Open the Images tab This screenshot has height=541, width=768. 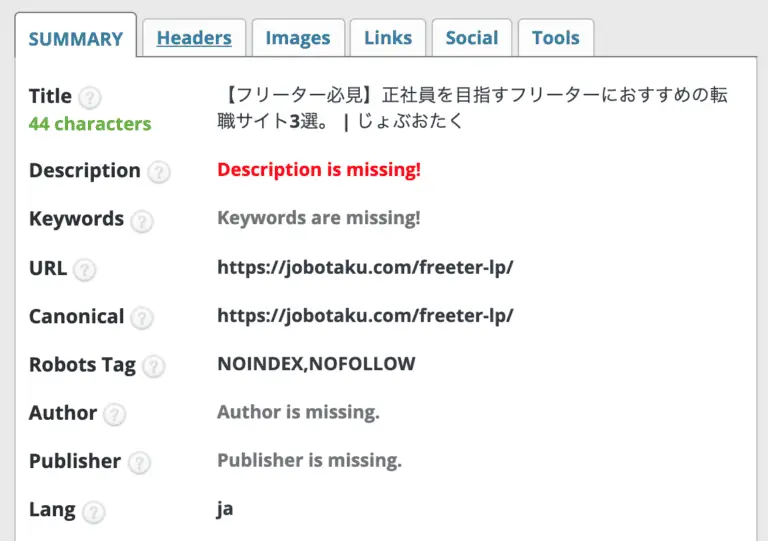298,38
